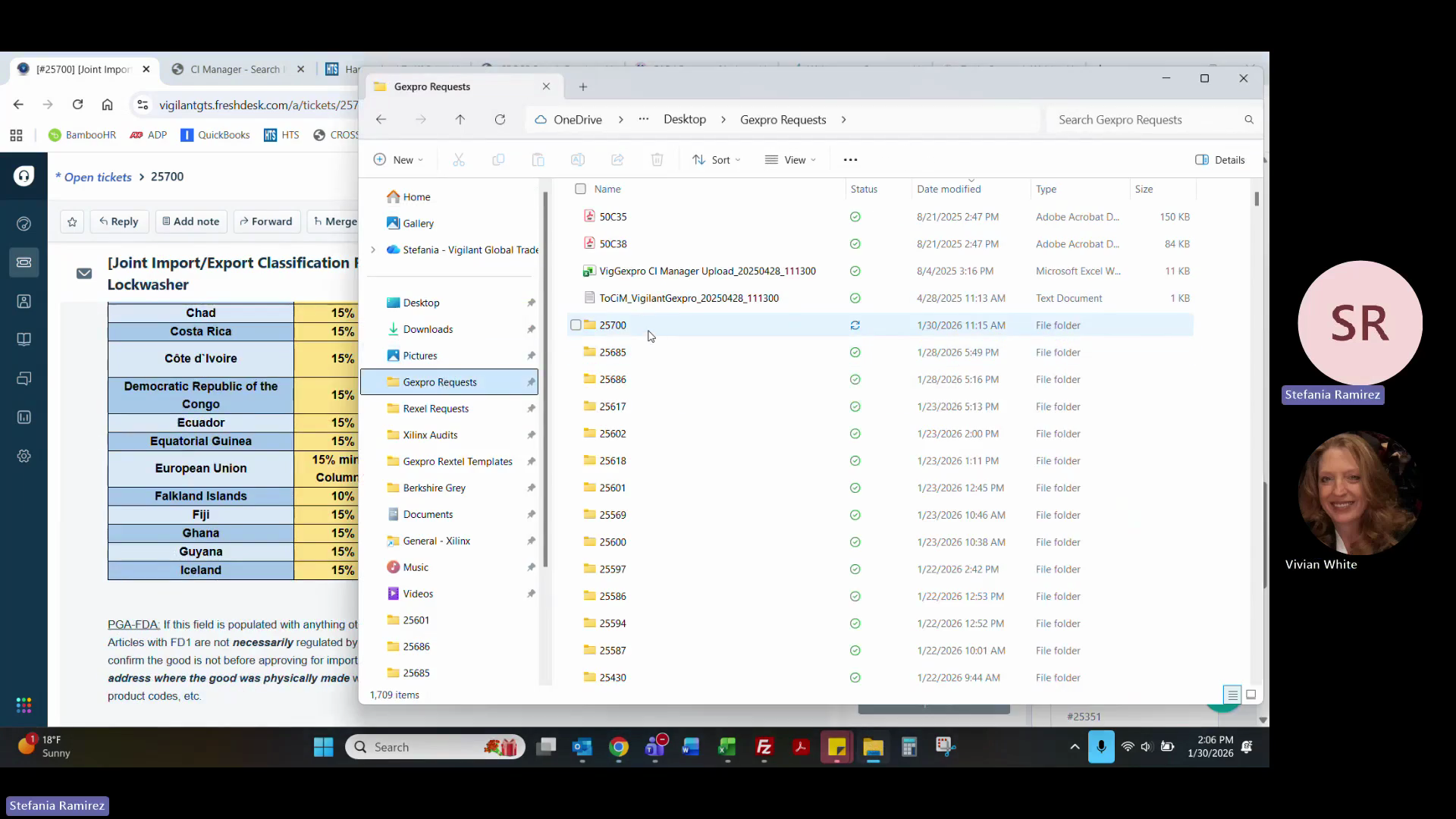Click the Delete trash icon in toolbar
This screenshot has height=819, width=1456.
(x=657, y=160)
